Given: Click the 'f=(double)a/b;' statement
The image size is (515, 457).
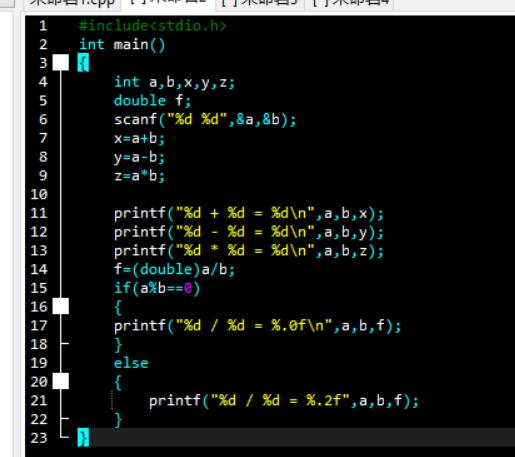Looking at the screenshot, I should [175, 269].
